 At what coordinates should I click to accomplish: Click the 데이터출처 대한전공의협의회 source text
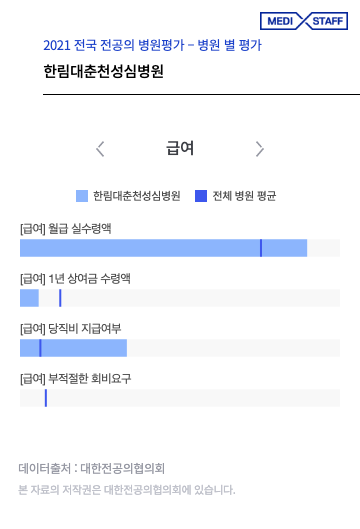tap(91, 468)
